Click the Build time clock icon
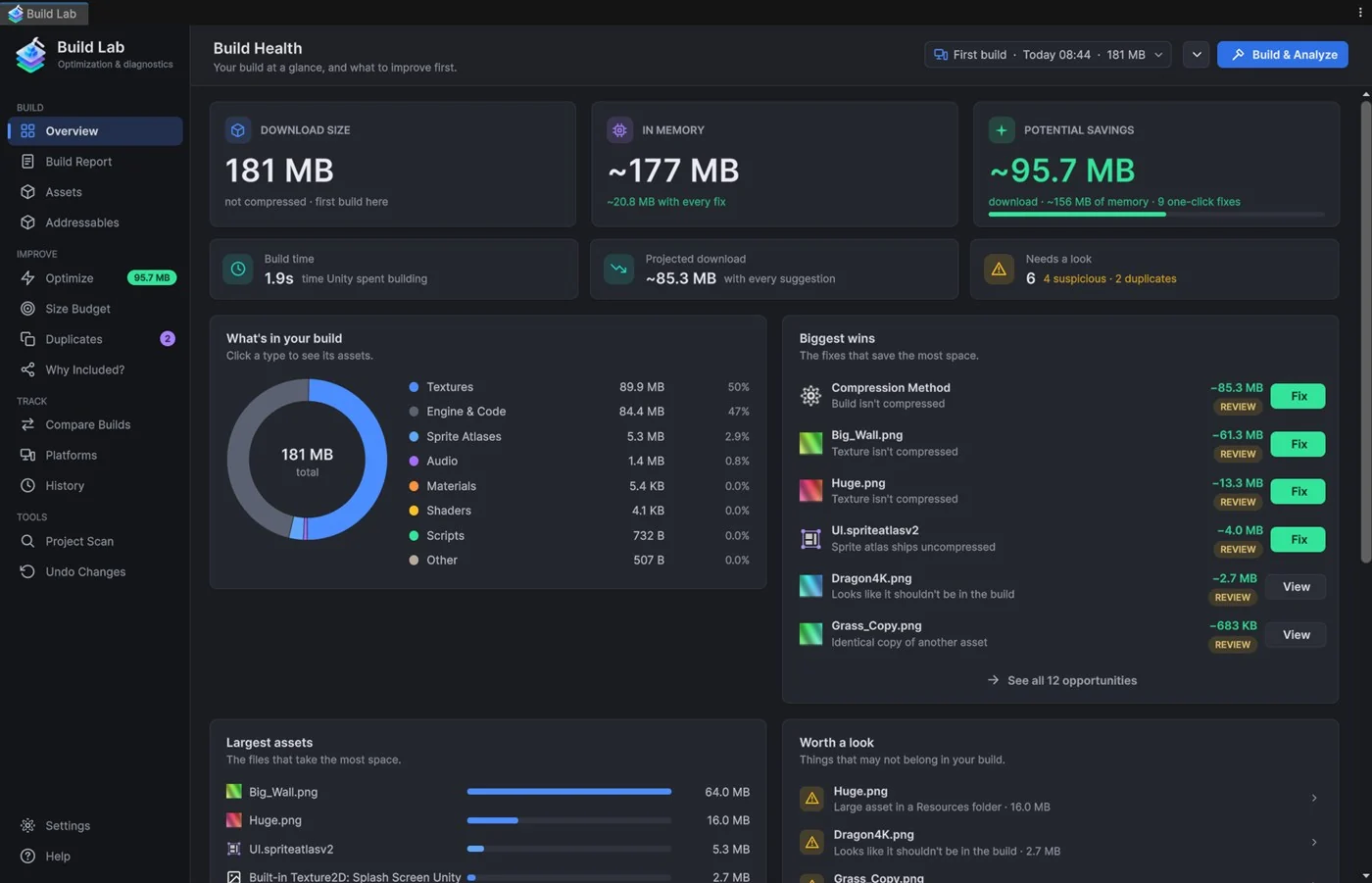 238,269
